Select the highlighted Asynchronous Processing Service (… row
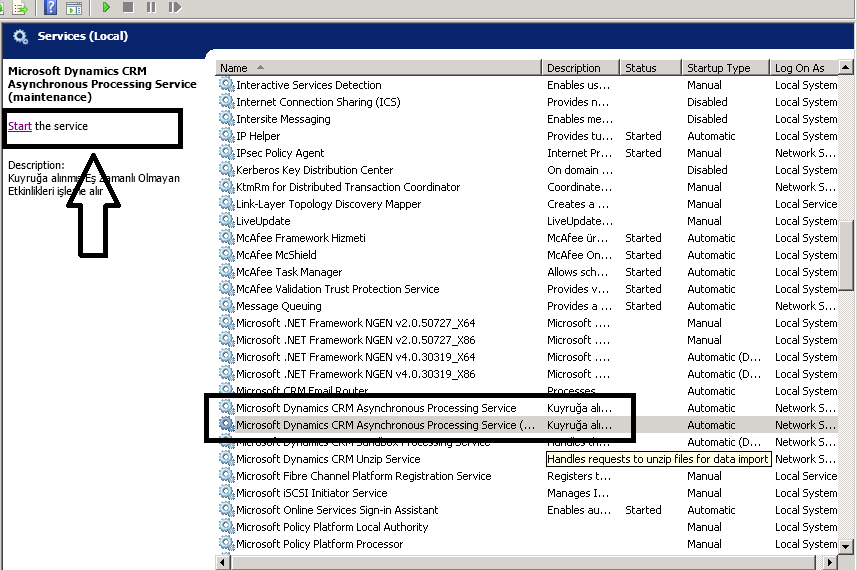857x570 pixels. 527,425
